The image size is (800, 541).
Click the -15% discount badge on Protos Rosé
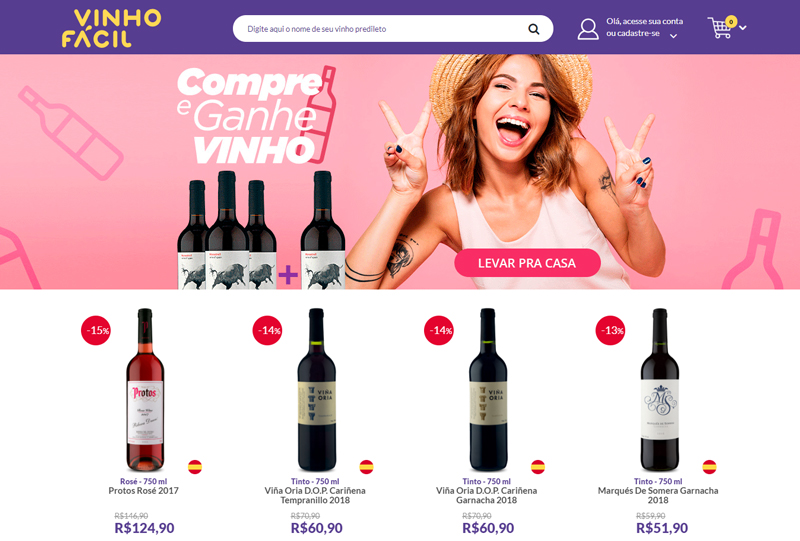[96, 330]
